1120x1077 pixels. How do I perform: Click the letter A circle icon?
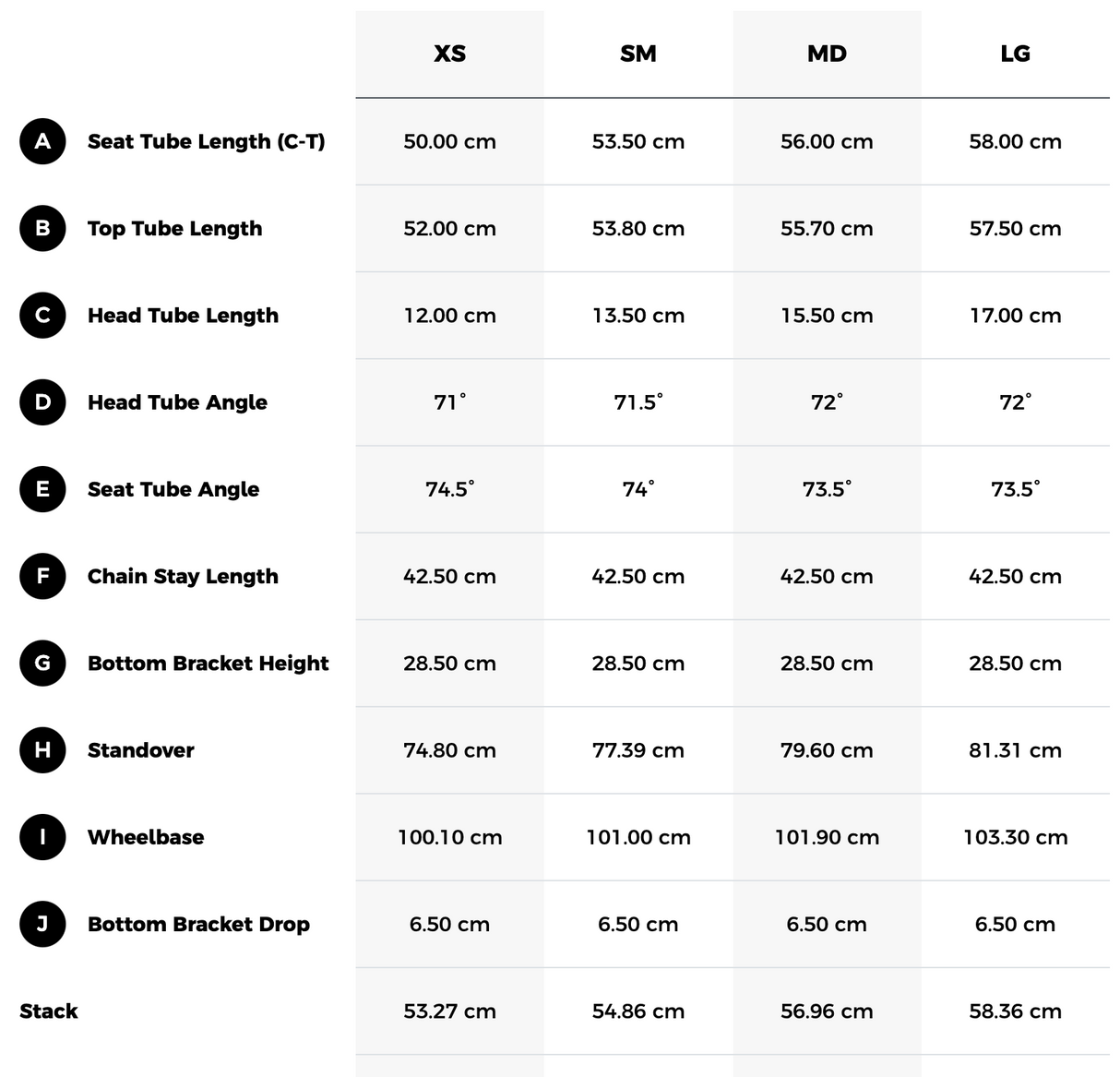click(42, 141)
